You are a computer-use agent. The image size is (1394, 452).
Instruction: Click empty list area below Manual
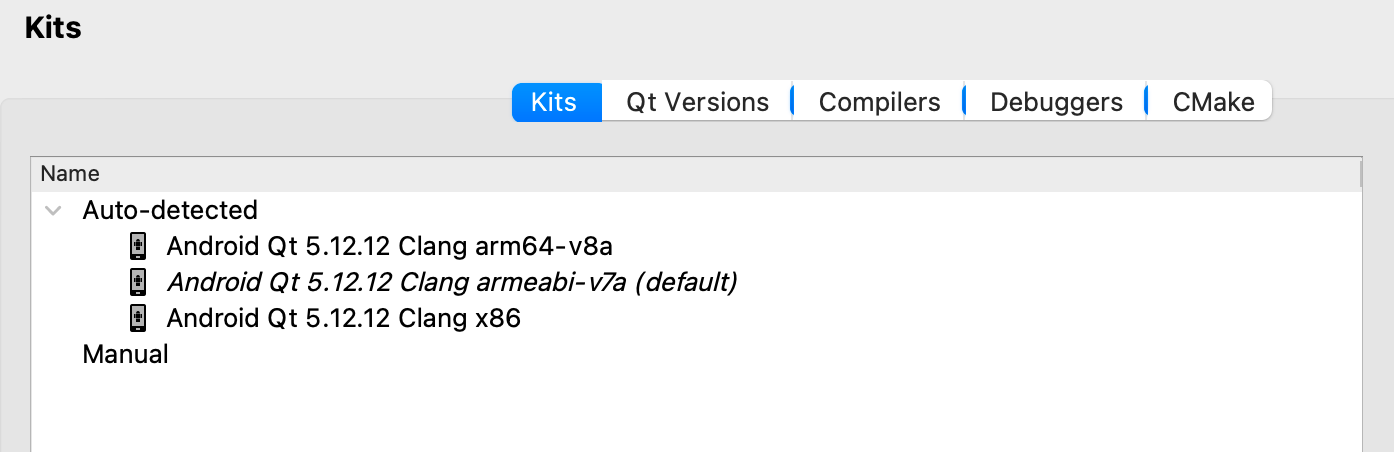point(696,412)
